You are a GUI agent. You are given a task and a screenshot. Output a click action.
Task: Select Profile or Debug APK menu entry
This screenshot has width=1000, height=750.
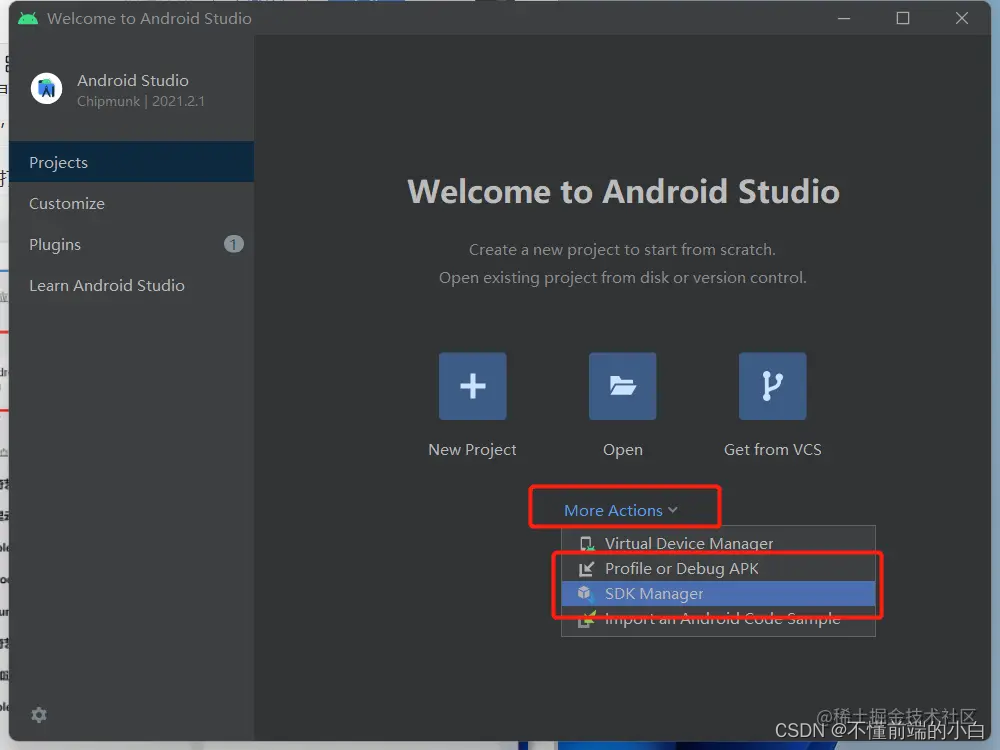[x=718, y=568]
